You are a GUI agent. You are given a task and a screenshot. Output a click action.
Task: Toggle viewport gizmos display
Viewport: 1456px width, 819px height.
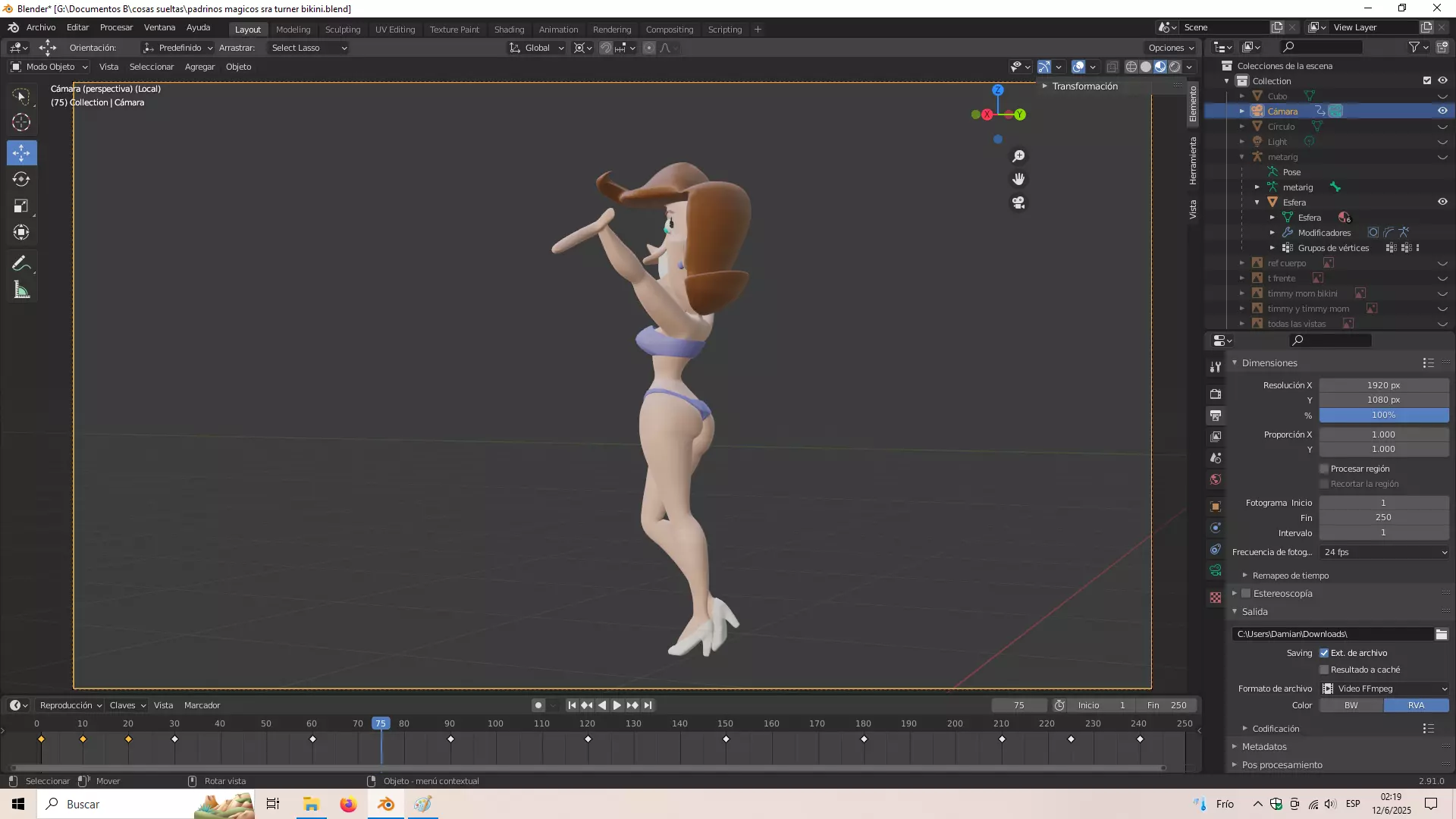[1044, 67]
